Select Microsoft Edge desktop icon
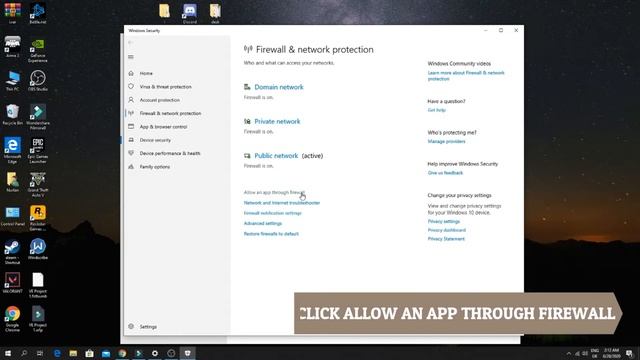640x360 pixels. point(12,150)
